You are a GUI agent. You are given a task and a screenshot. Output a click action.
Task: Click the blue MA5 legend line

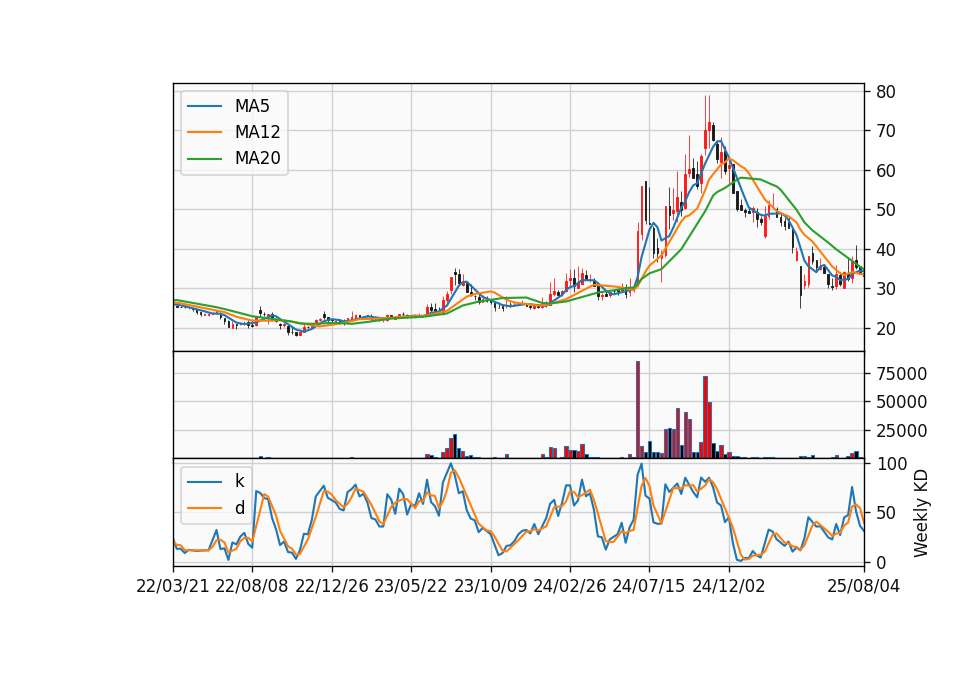[x=204, y=107]
